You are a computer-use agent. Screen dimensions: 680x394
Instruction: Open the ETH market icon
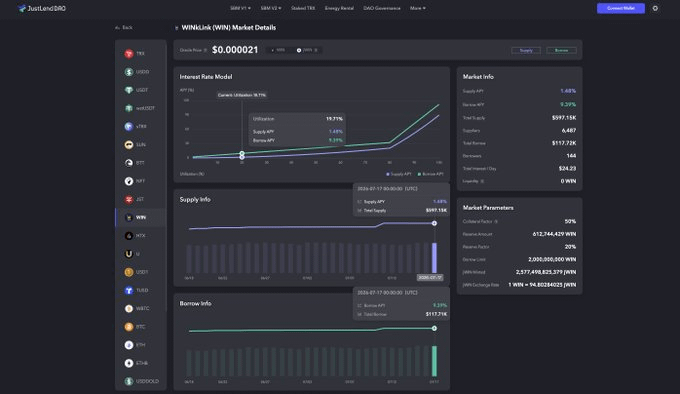129,345
